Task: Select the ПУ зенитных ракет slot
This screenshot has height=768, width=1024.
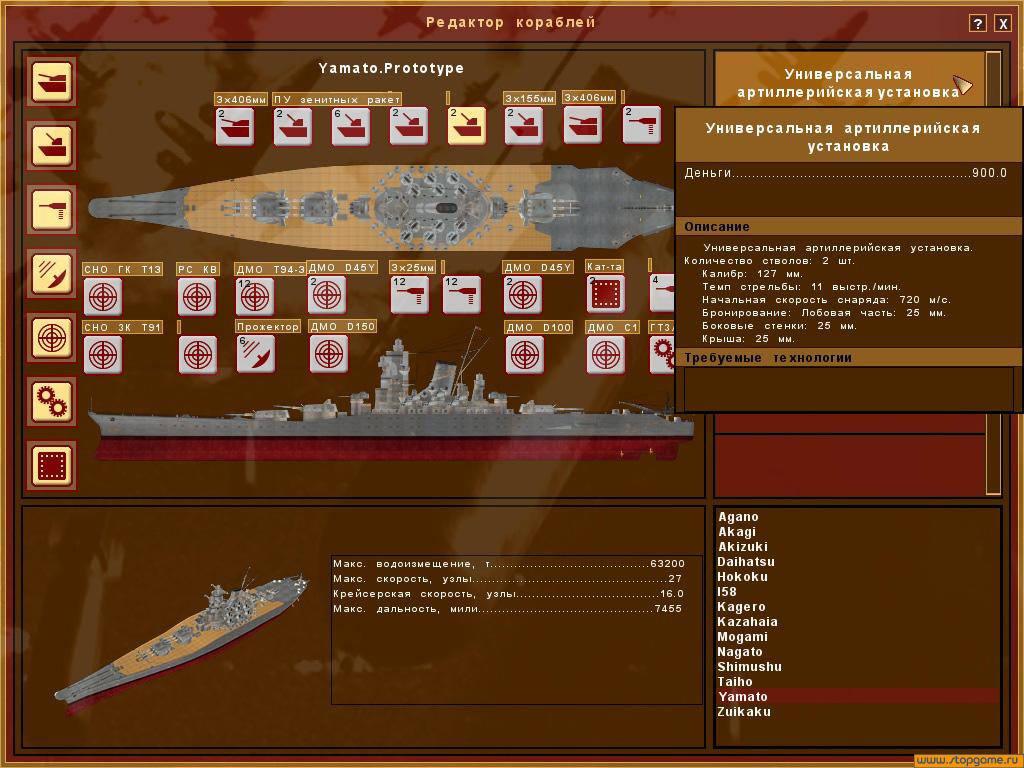Action: [x=292, y=126]
